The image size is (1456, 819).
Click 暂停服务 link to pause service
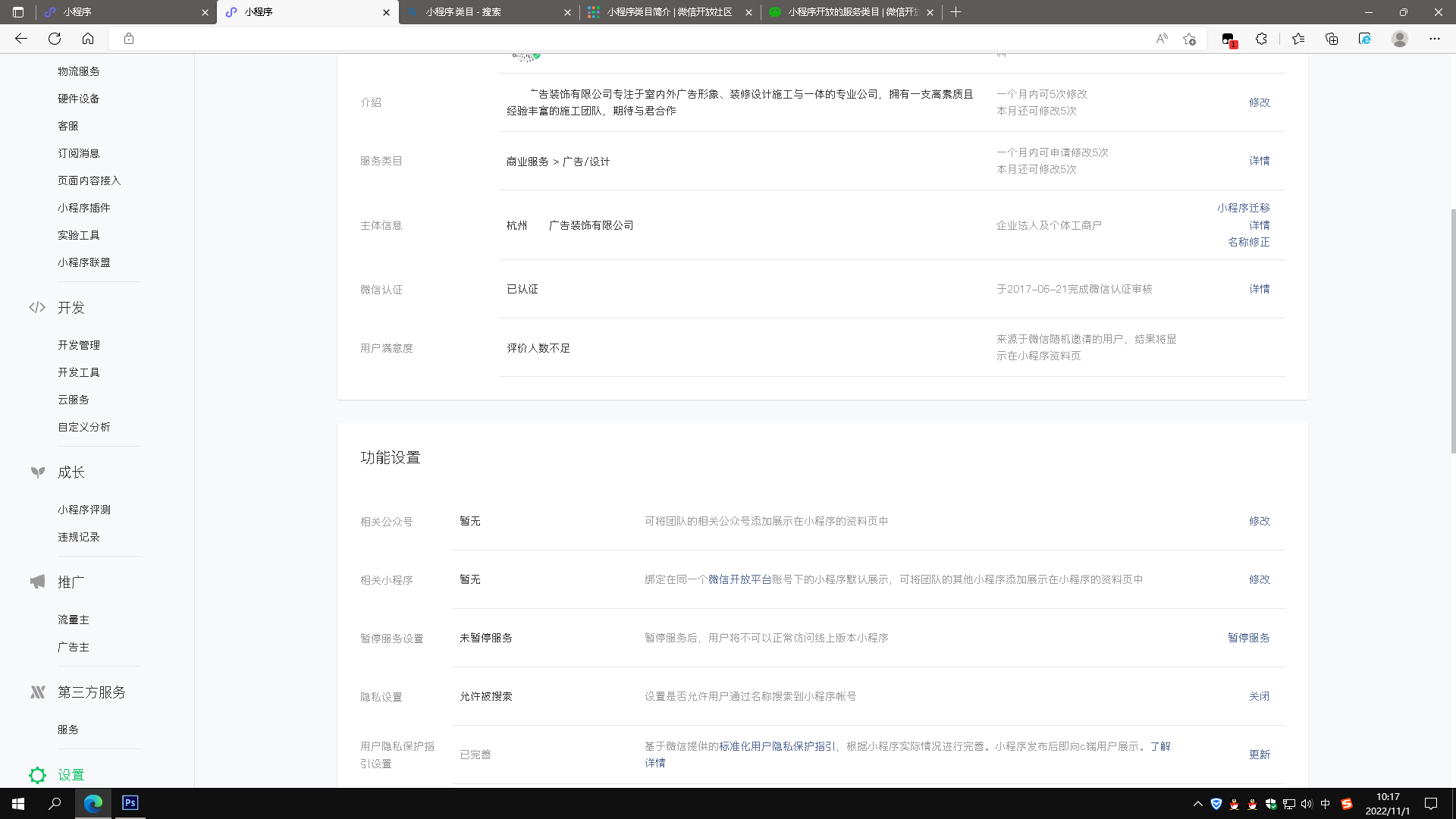tap(1248, 638)
